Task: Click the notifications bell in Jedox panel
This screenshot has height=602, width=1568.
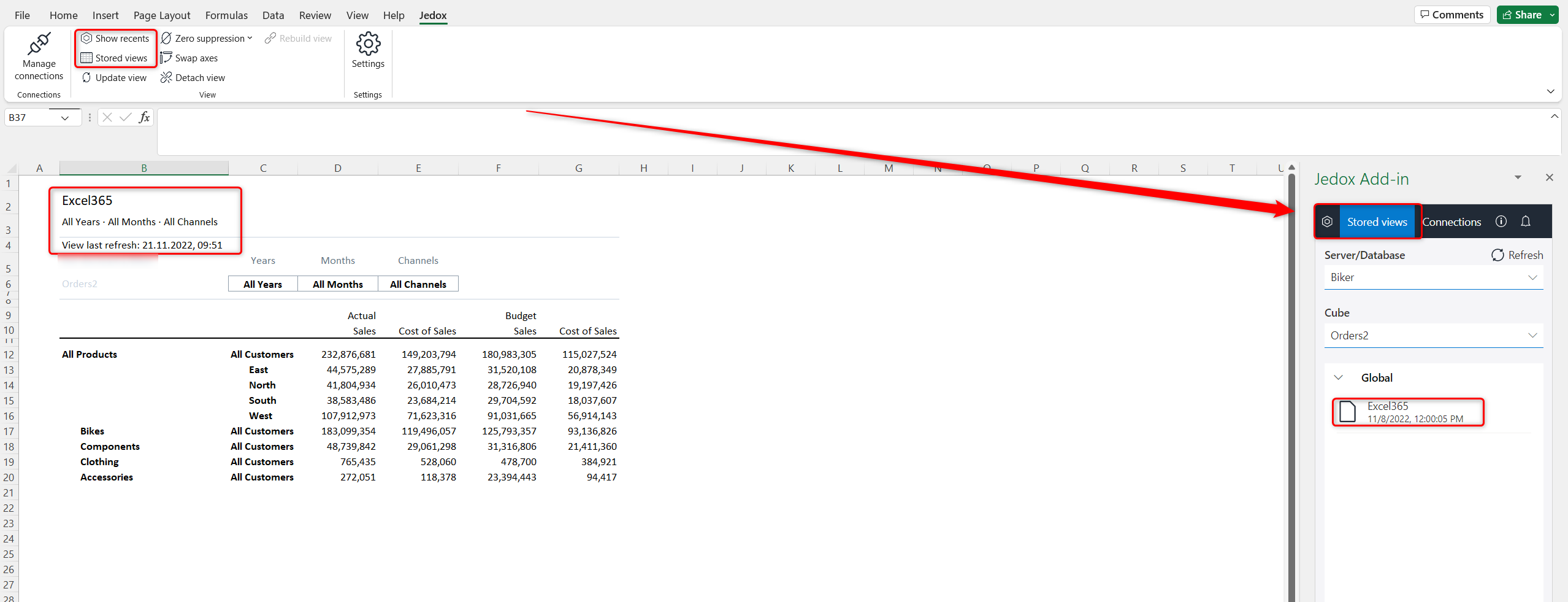Action: (x=1526, y=222)
